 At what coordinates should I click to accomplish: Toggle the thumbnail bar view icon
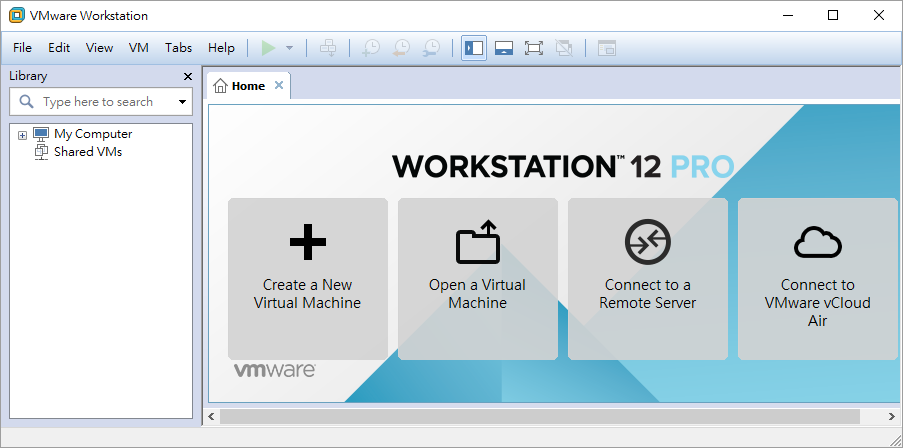click(504, 48)
